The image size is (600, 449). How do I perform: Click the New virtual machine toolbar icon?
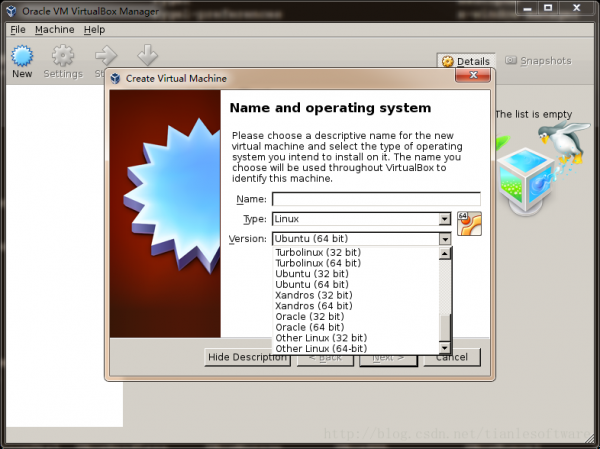click(x=22, y=56)
